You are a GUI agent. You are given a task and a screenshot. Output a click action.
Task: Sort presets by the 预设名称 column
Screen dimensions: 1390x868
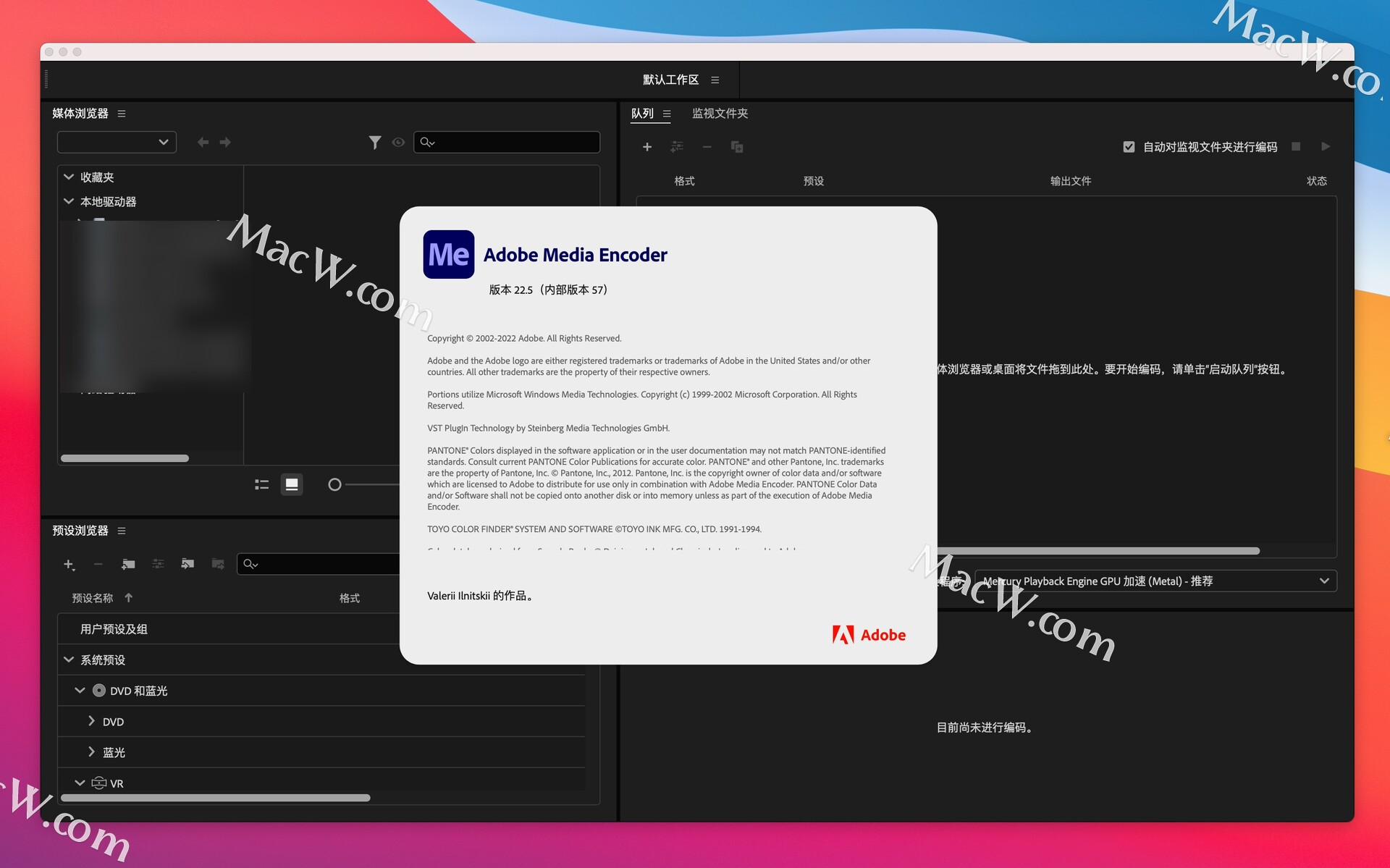[93, 598]
